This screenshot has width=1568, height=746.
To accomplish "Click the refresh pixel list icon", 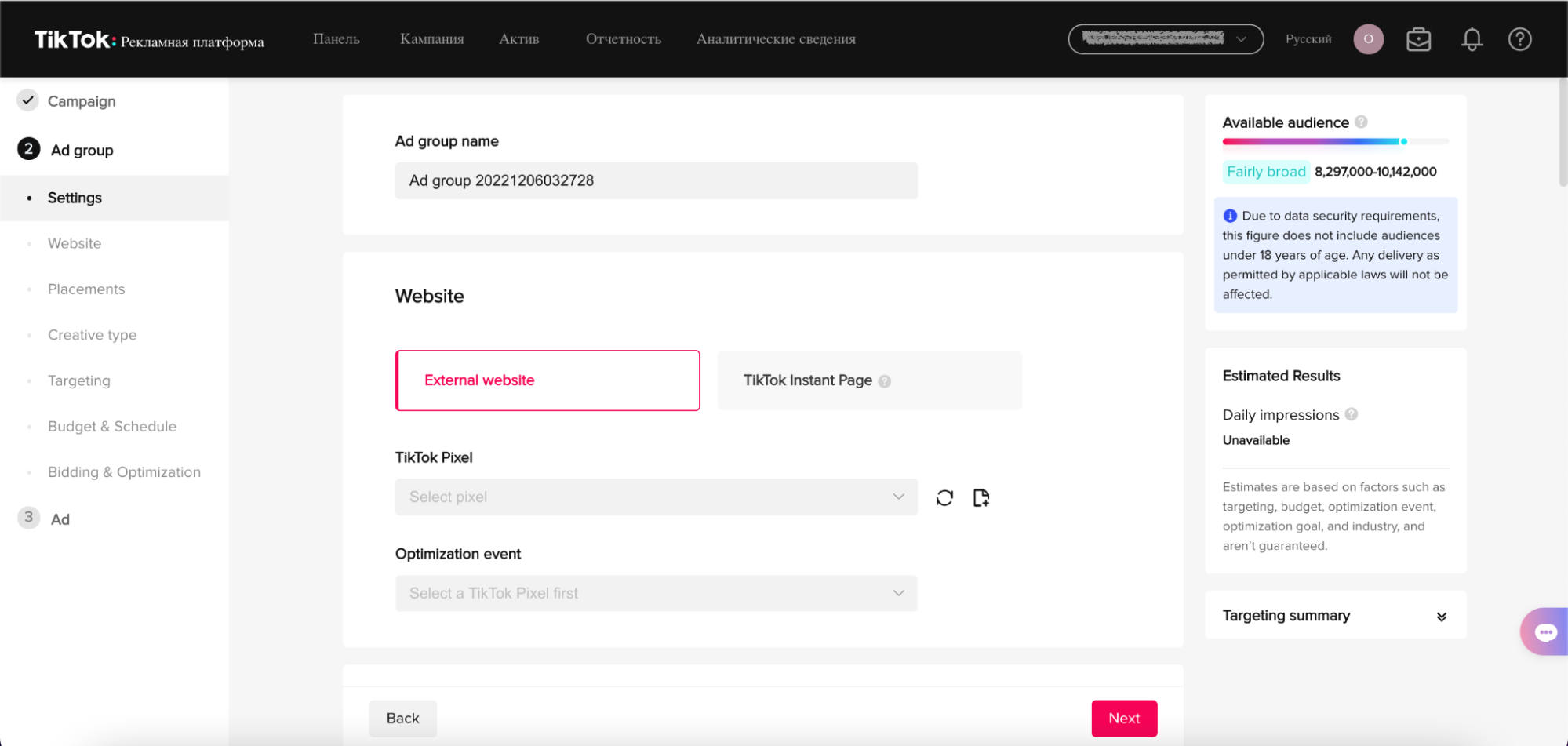I will click(944, 497).
